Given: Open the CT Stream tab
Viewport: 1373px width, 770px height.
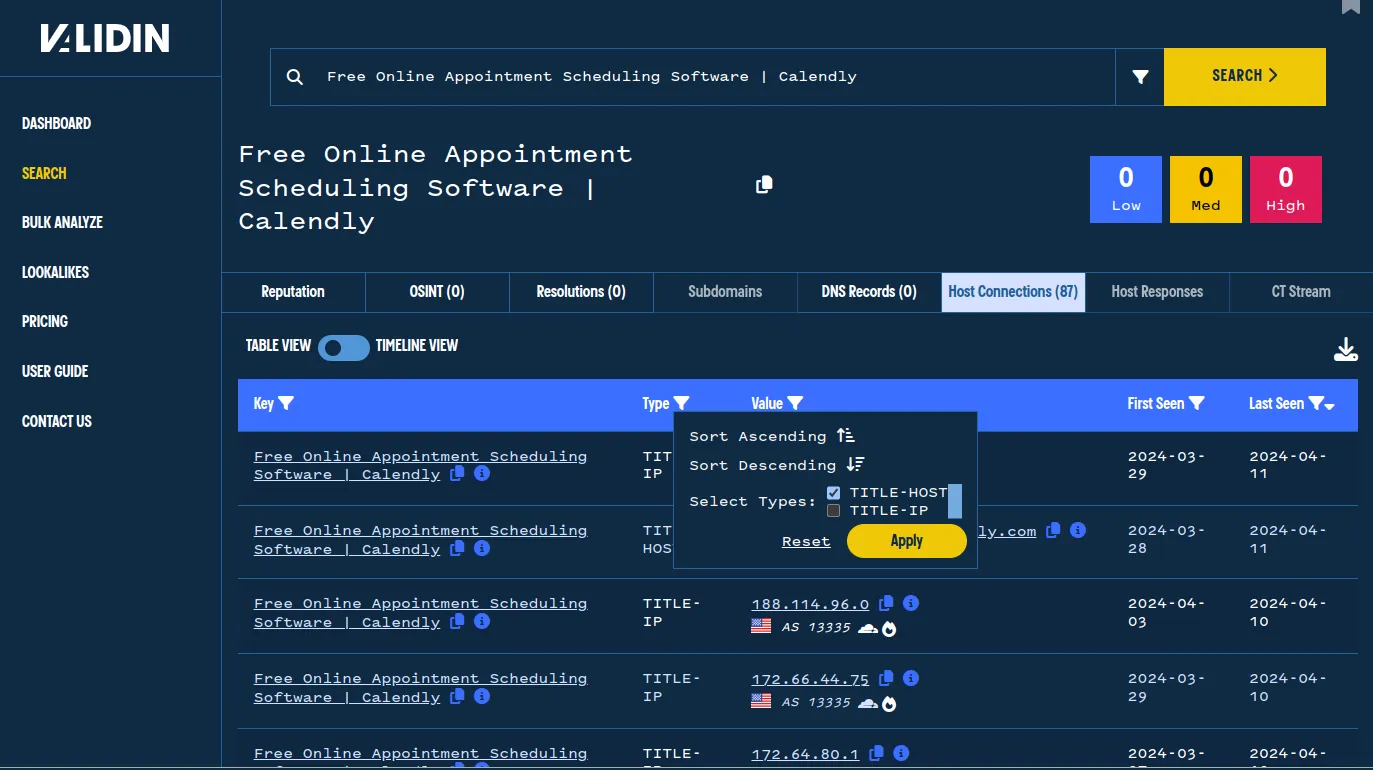Looking at the screenshot, I should click(x=1301, y=292).
